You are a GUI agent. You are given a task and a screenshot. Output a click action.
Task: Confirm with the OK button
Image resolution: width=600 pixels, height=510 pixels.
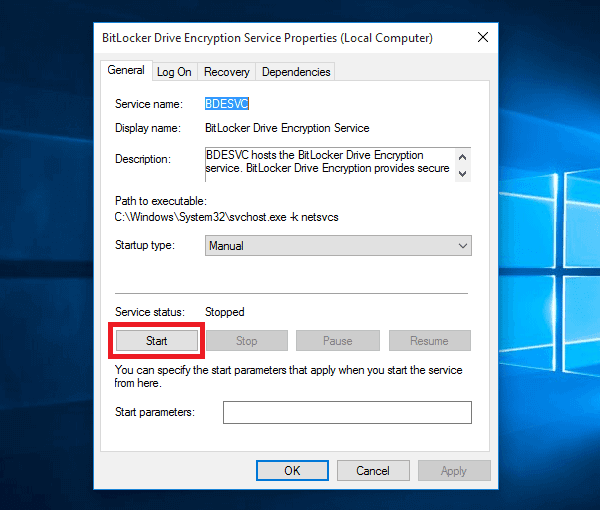(x=292, y=471)
